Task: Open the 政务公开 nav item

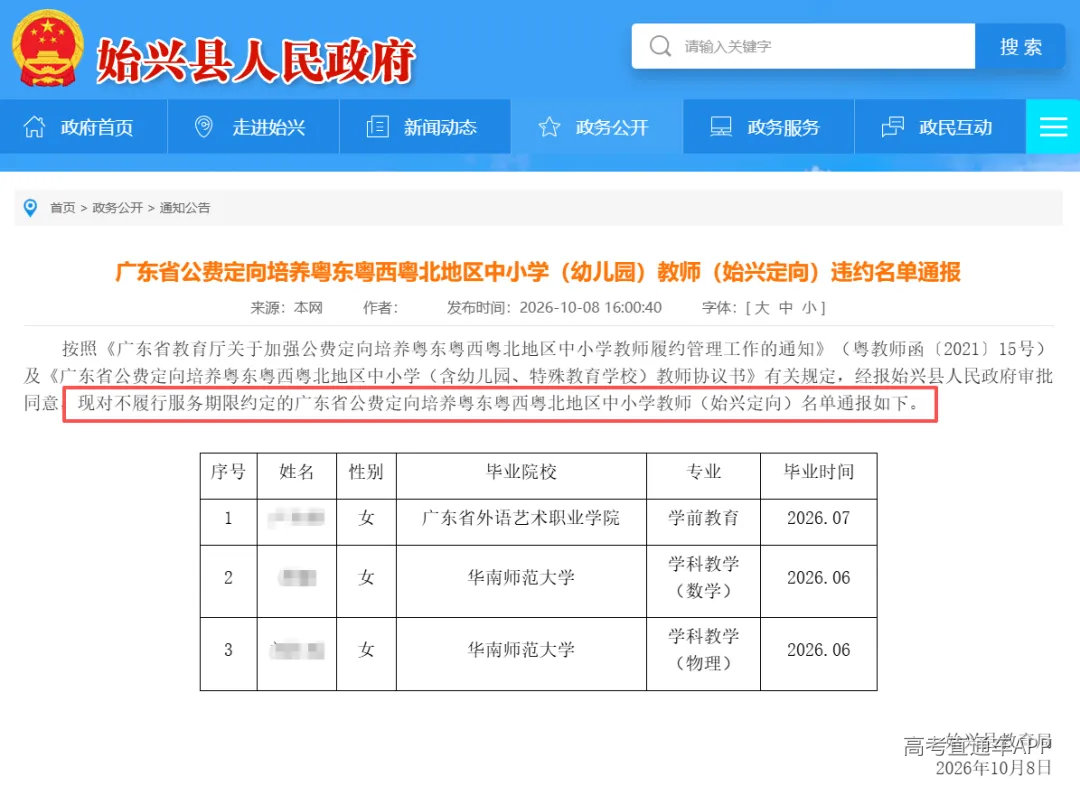Action: (x=596, y=127)
